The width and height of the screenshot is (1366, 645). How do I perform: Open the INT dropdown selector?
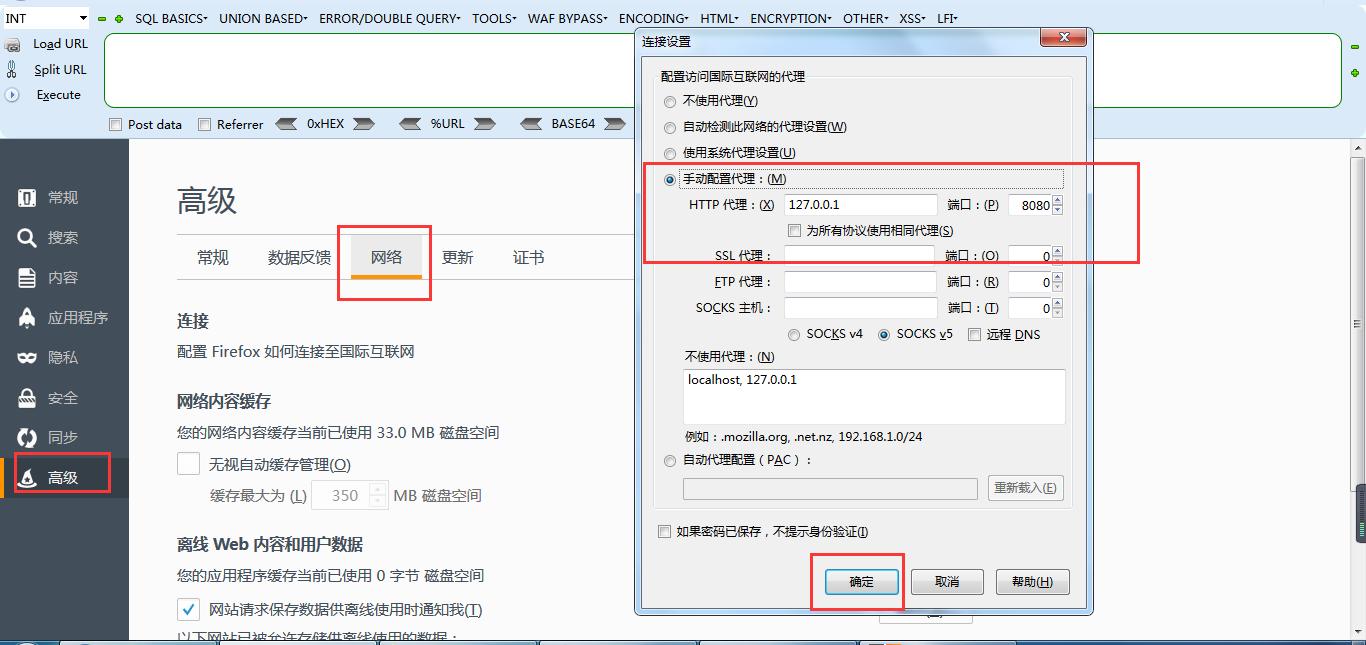click(x=47, y=17)
